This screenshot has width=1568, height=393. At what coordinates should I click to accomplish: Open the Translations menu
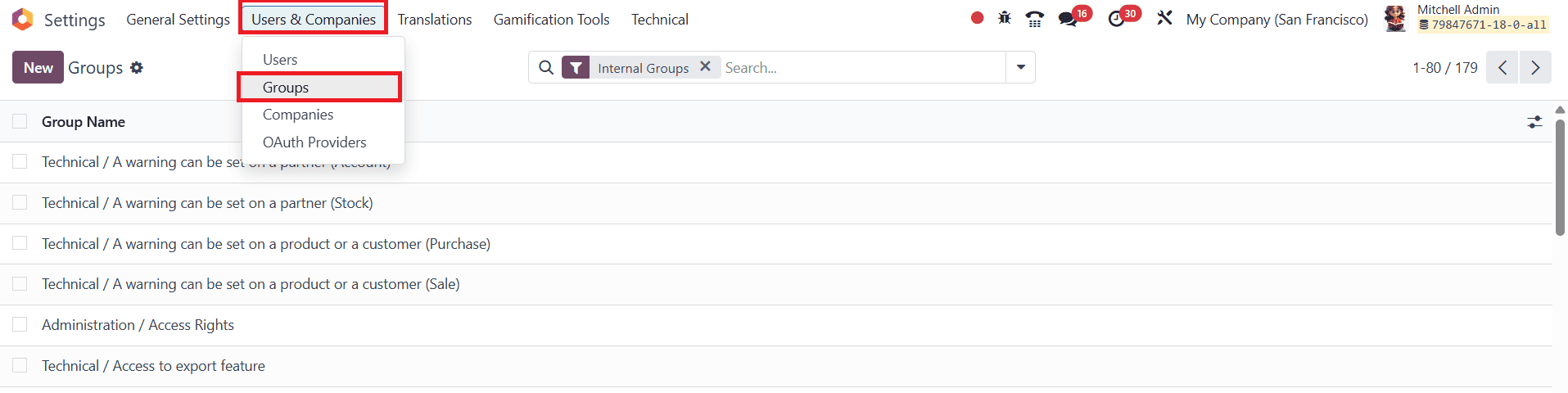click(435, 19)
